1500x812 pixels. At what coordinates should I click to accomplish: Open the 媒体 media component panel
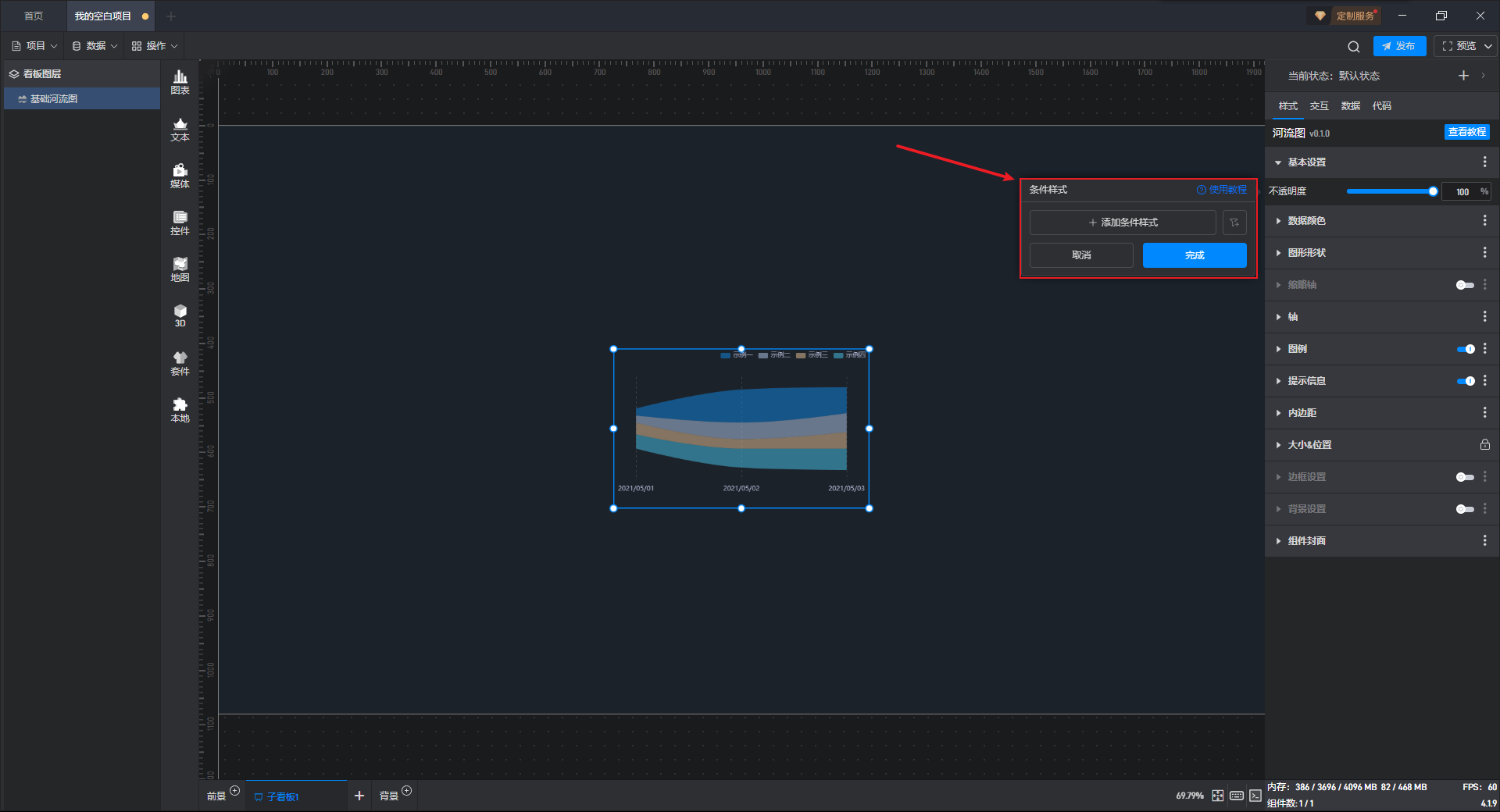[180, 176]
